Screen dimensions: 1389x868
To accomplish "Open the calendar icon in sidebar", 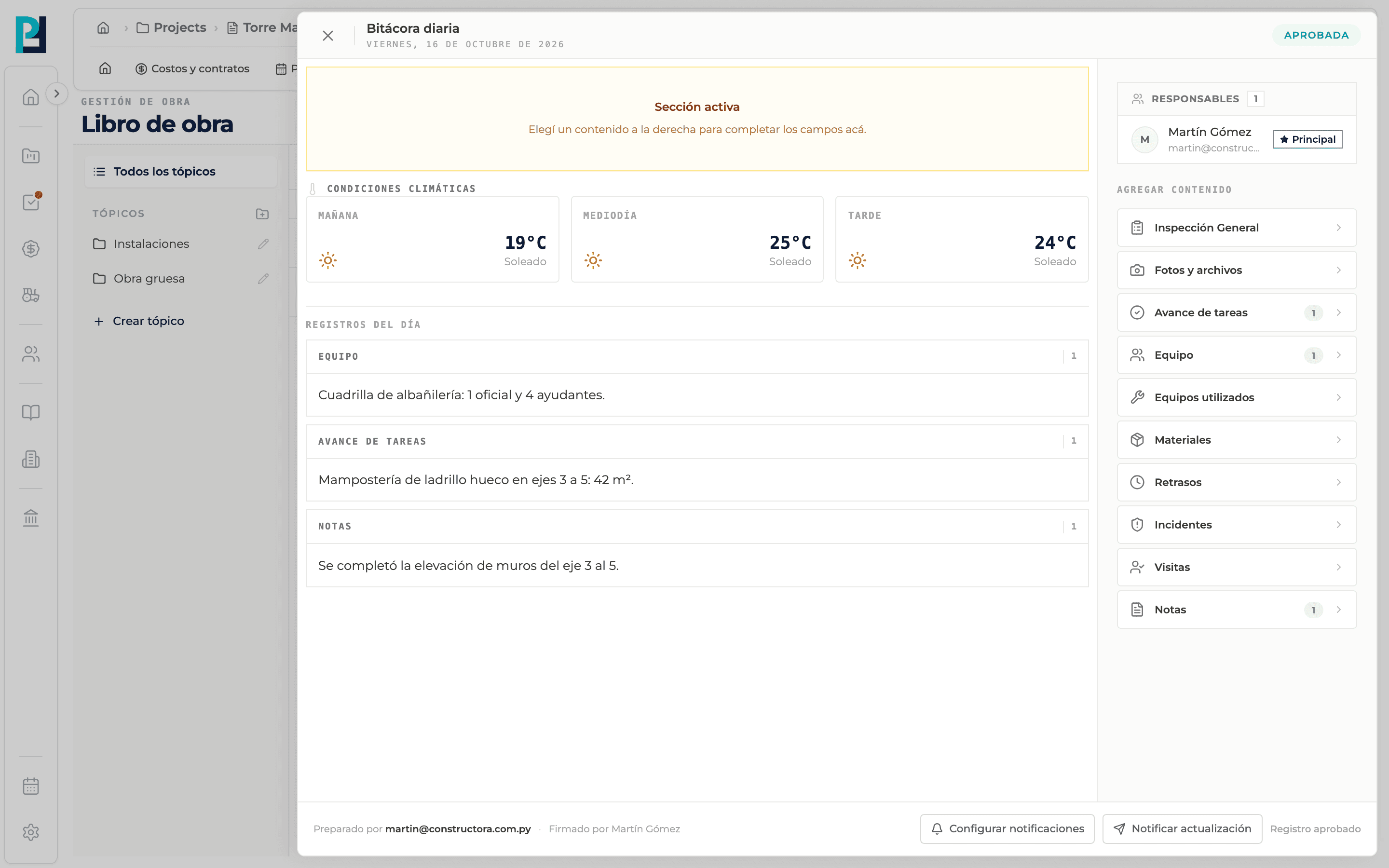I will click(31, 786).
